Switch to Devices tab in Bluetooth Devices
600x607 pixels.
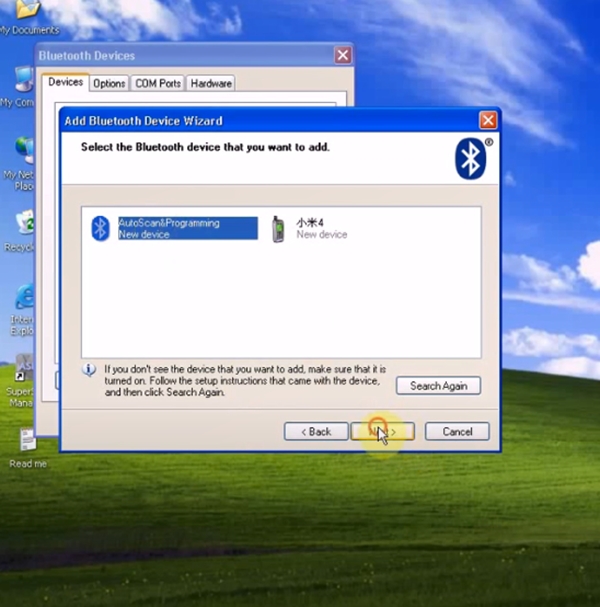[x=65, y=82]
